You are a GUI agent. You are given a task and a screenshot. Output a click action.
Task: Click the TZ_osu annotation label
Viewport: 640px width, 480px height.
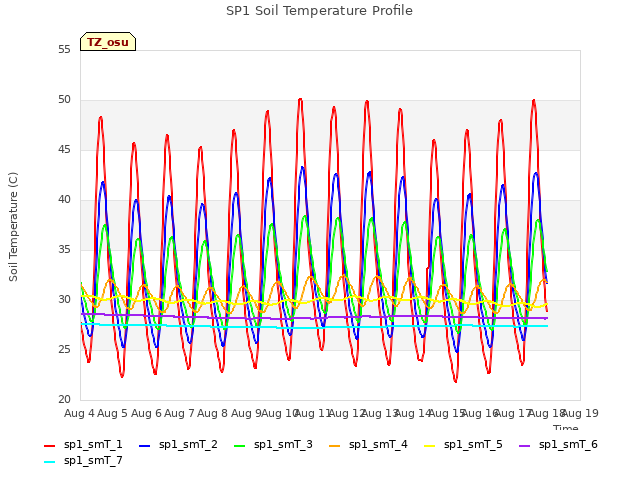[x=108, y=42]
